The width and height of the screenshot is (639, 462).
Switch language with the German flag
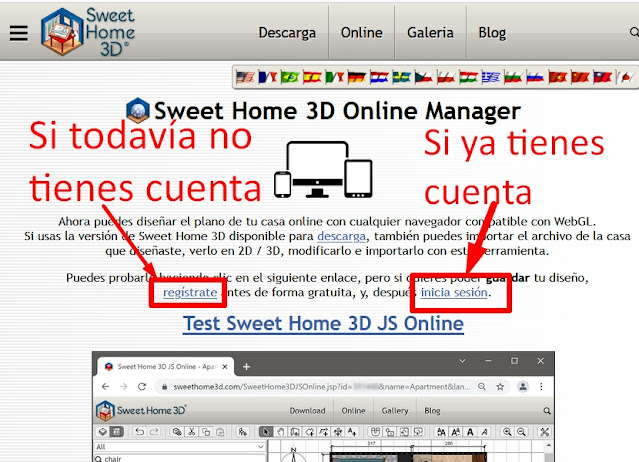pyautogui.click(x=357, y=77)
